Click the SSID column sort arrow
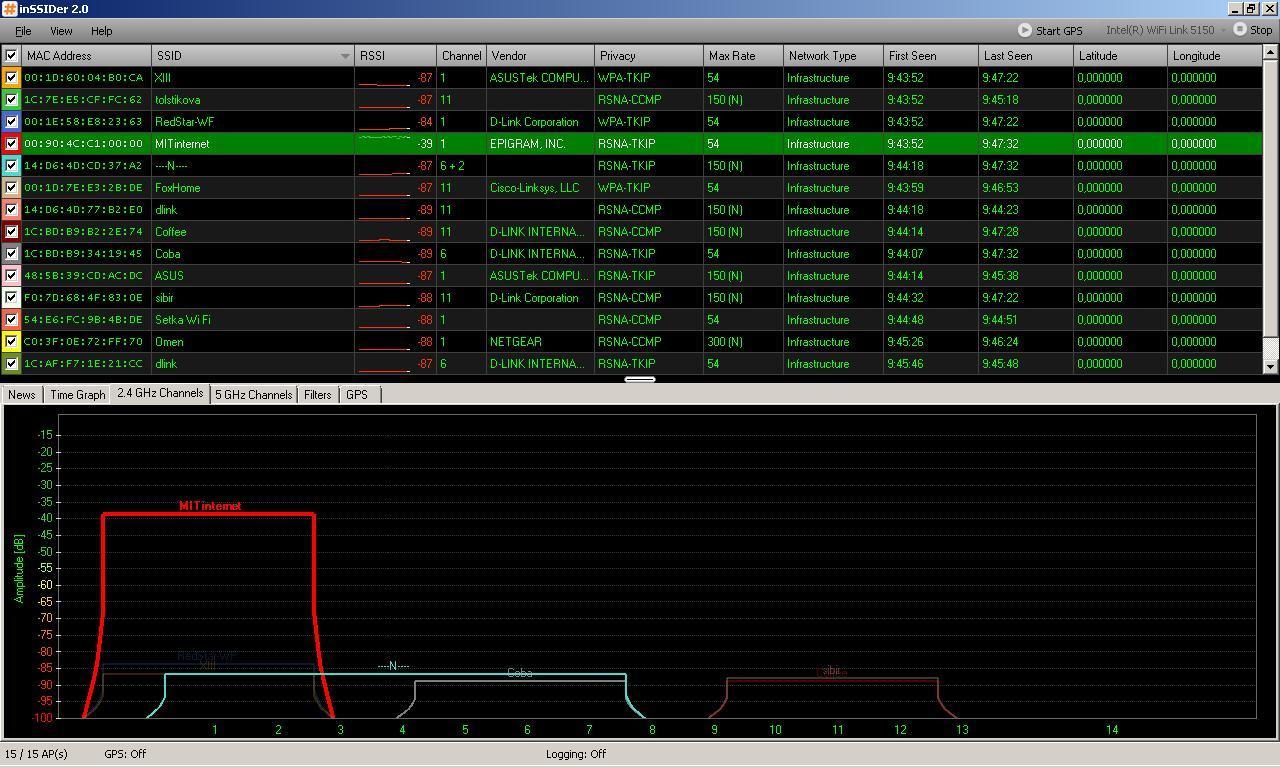This screenshot has width=1280, height=768. tap(345, 56)
